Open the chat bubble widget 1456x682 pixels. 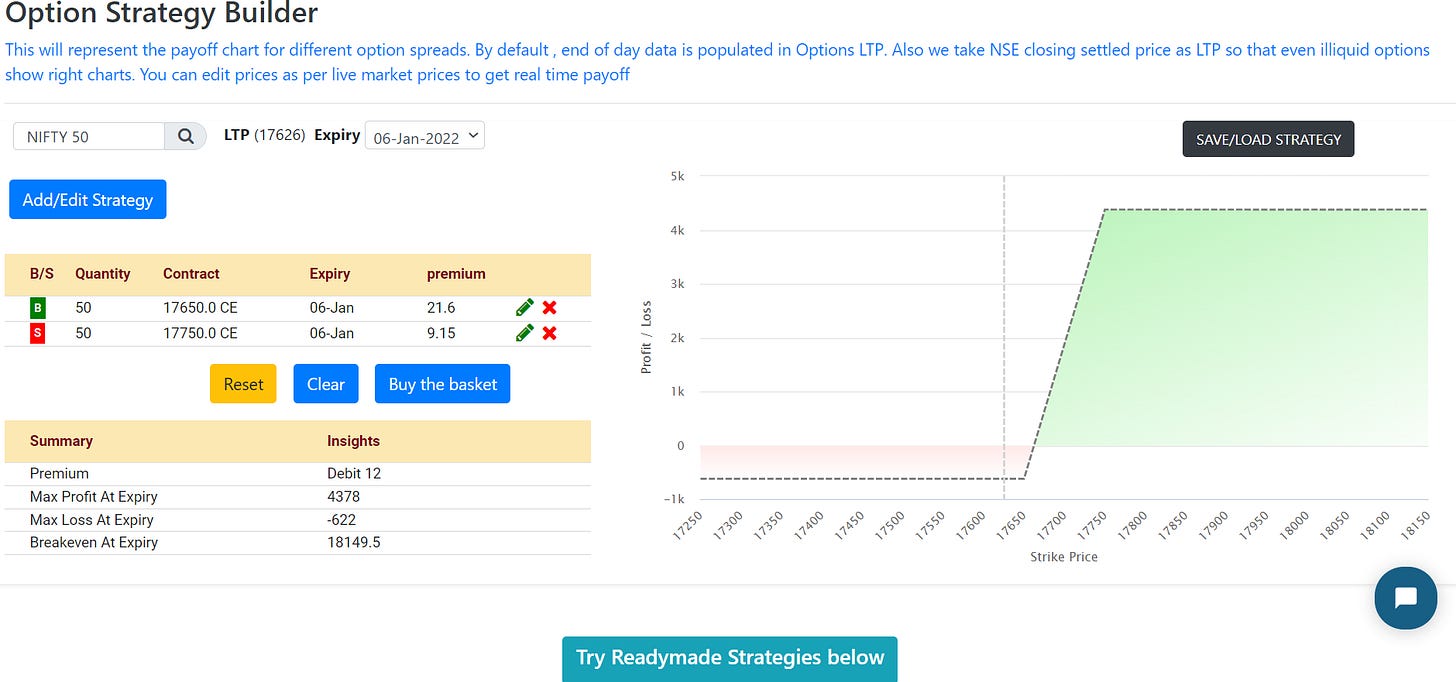(1405, 598)
